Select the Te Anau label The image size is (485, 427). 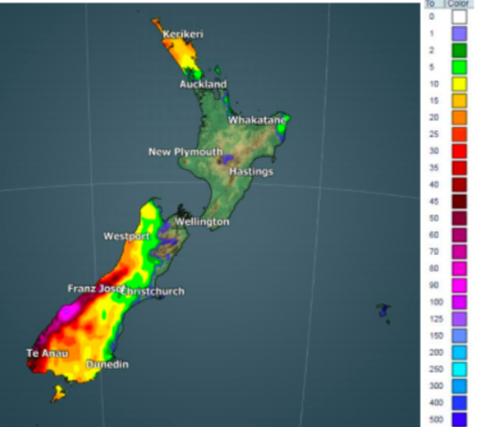coord(47,353)
